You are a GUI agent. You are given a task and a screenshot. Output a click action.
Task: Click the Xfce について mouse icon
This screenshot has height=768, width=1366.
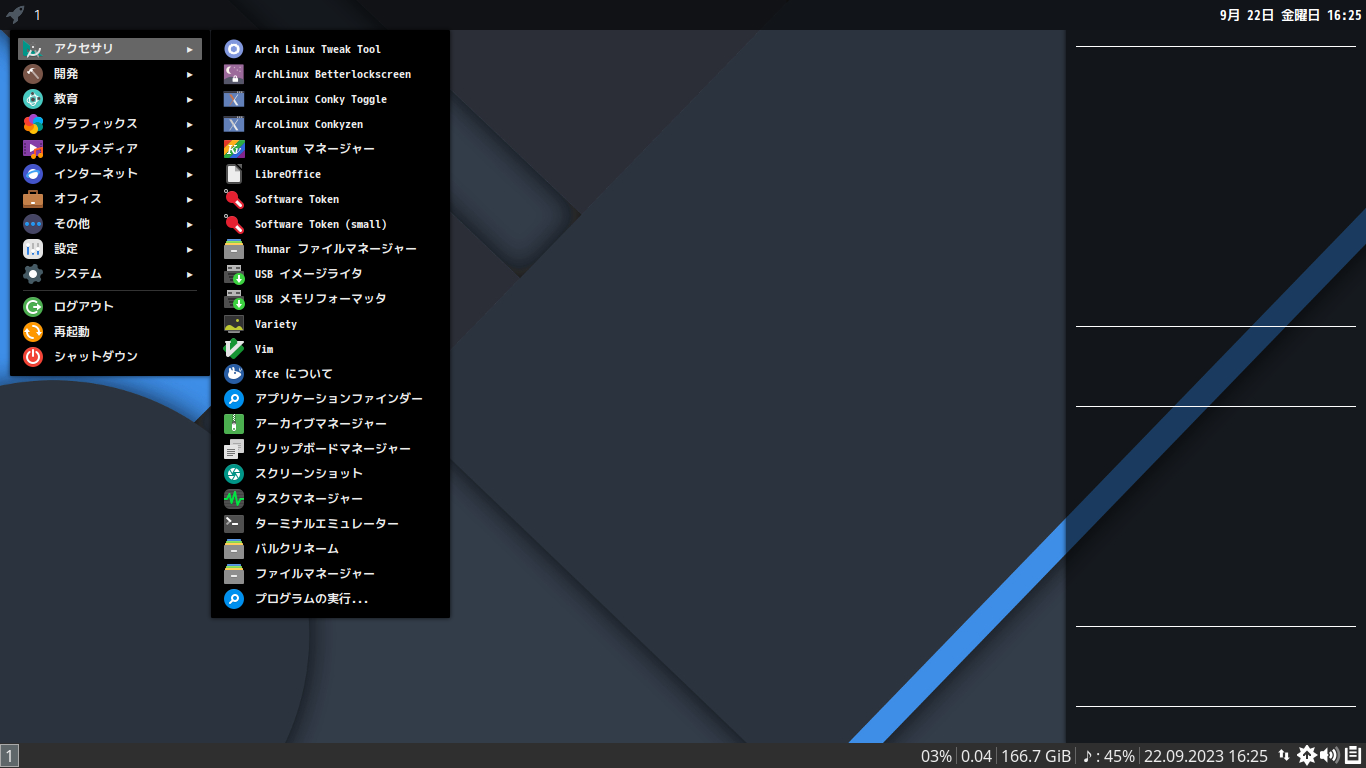[234, 374]
